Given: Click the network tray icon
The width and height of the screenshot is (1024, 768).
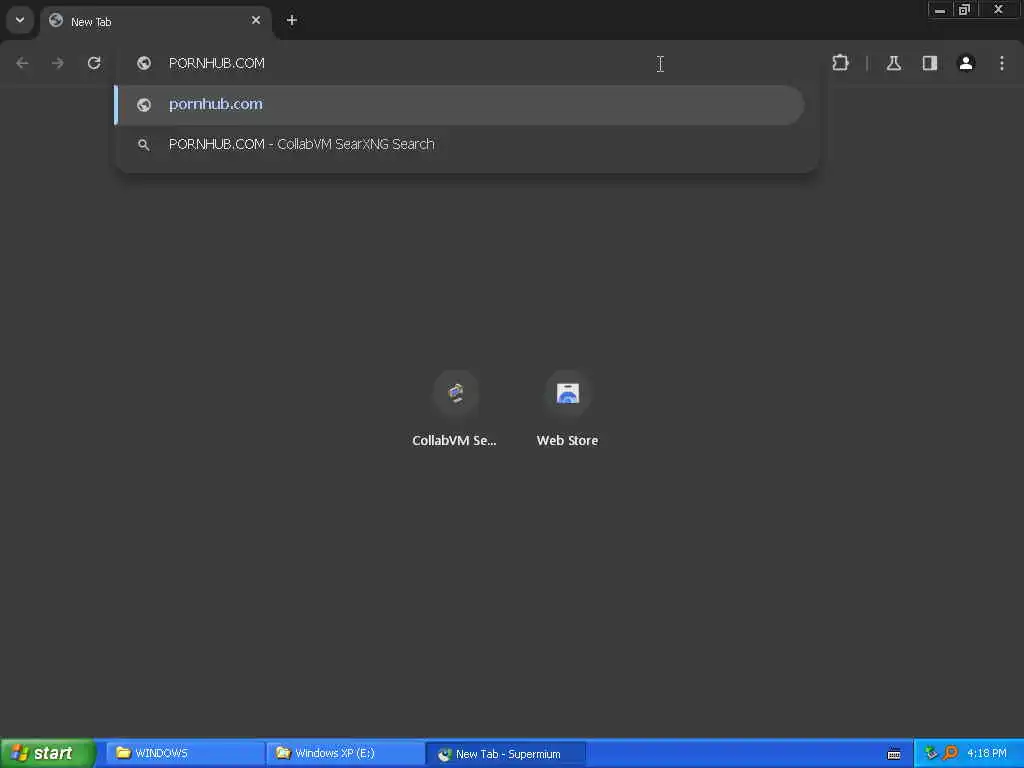Looking at the screenshot, I should 931,754.
